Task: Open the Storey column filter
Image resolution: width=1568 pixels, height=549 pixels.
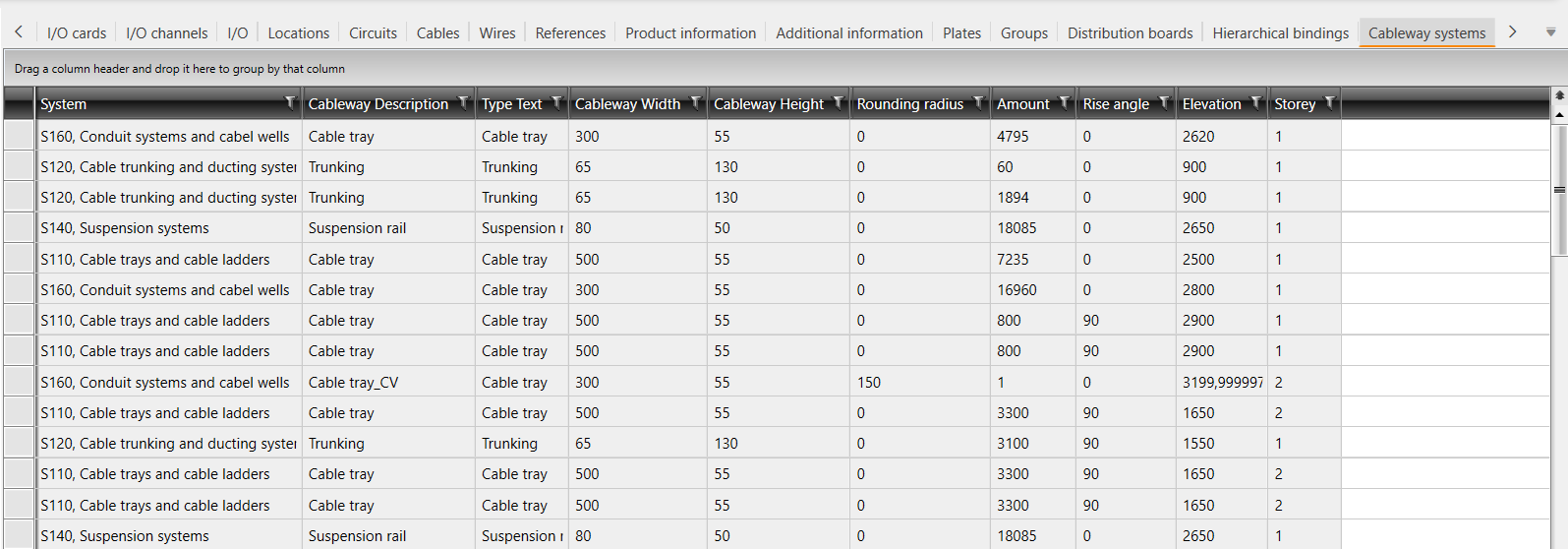Action: tap(1330, 102)
